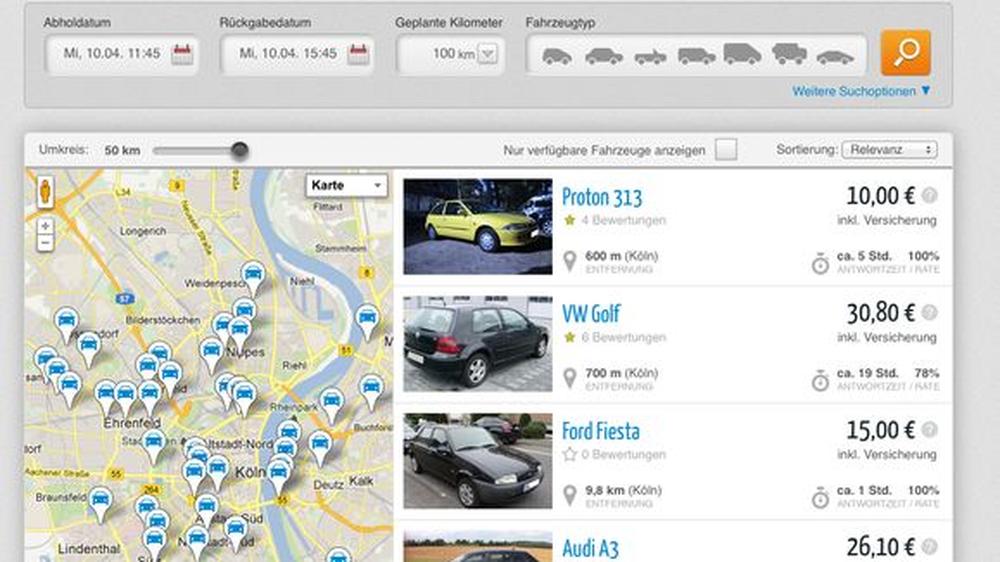Click help icon beside the 10,00 € price
Screen dimensions: 1000x562
[929, 196]
